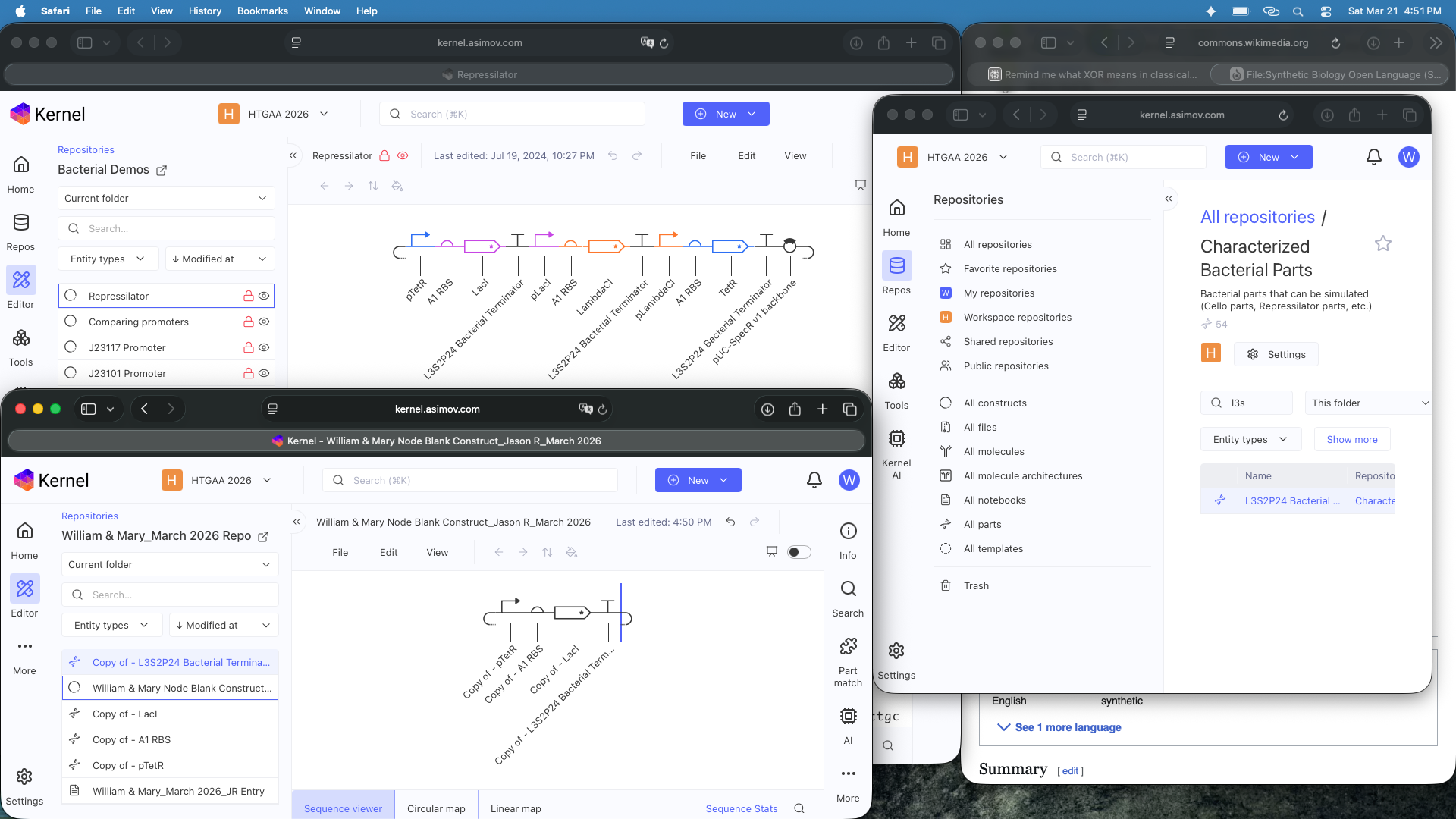Toggle the eye on J23101 Promoter row
Viewport: 1456px width, 819px height.
coord(264,373)
